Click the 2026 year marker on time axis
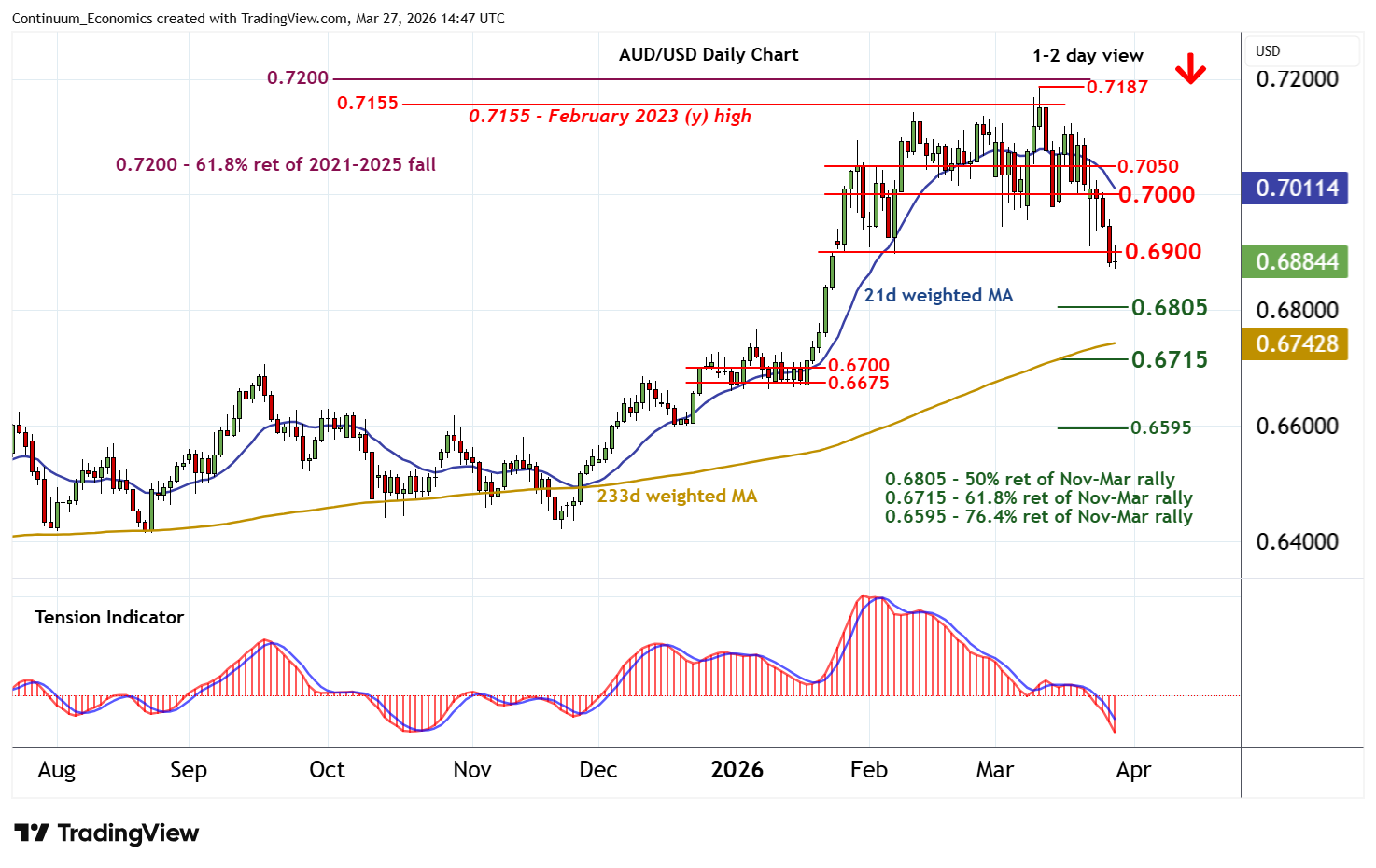1376x868 pixels. pos(737,770)
